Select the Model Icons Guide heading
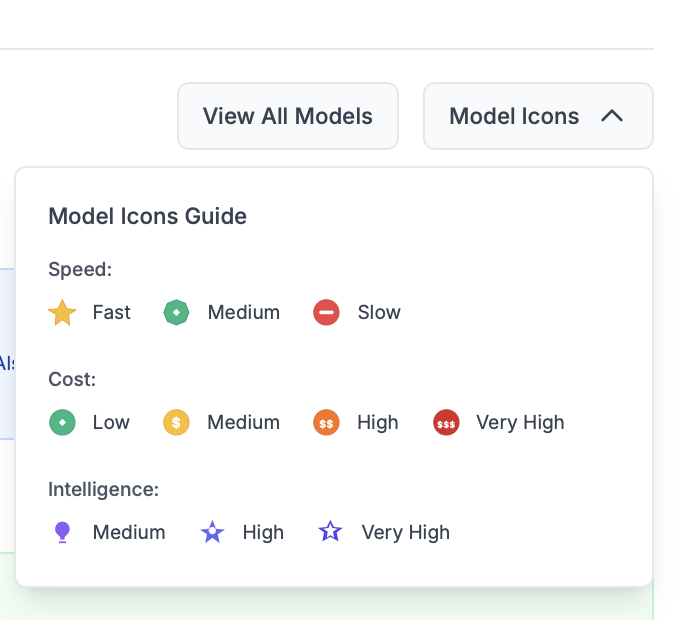This screenshot has height=620, width=694. click(x=148, y=216)
